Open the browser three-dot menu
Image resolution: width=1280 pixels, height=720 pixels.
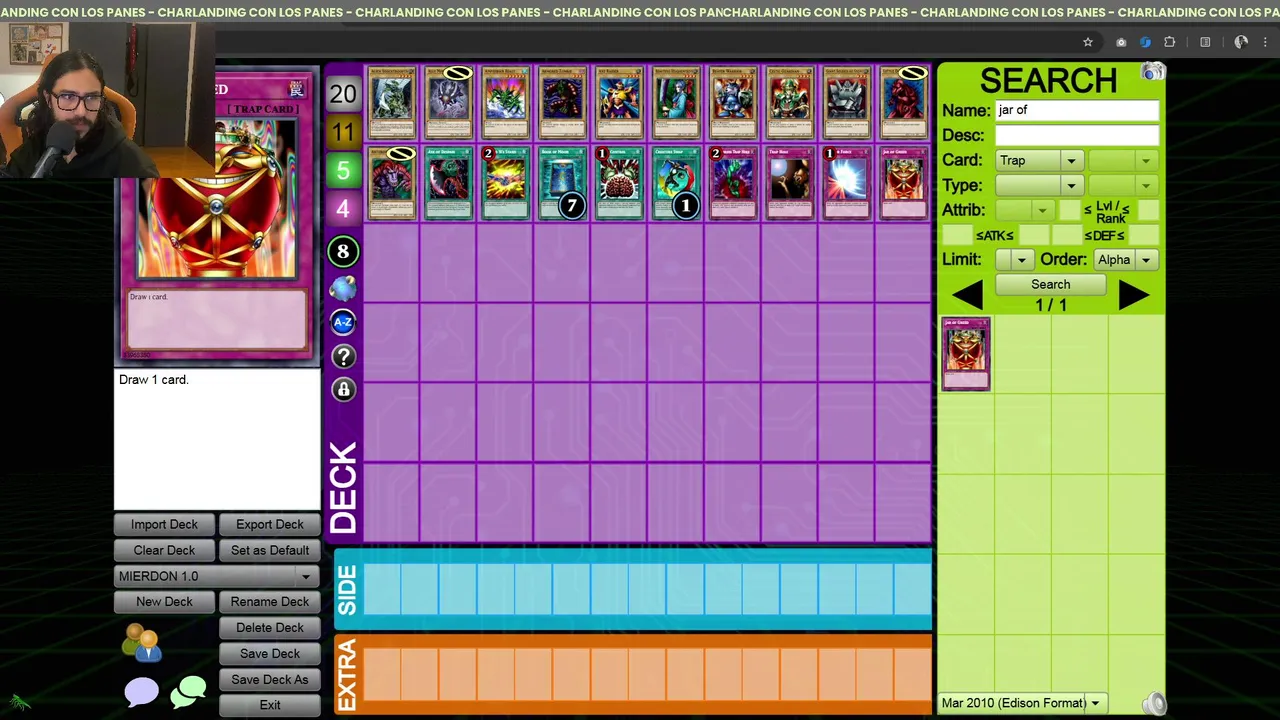[1265, 42]
